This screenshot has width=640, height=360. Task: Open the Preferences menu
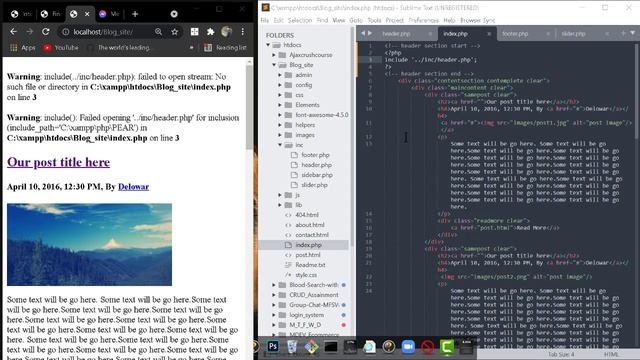tap(424, 20)
